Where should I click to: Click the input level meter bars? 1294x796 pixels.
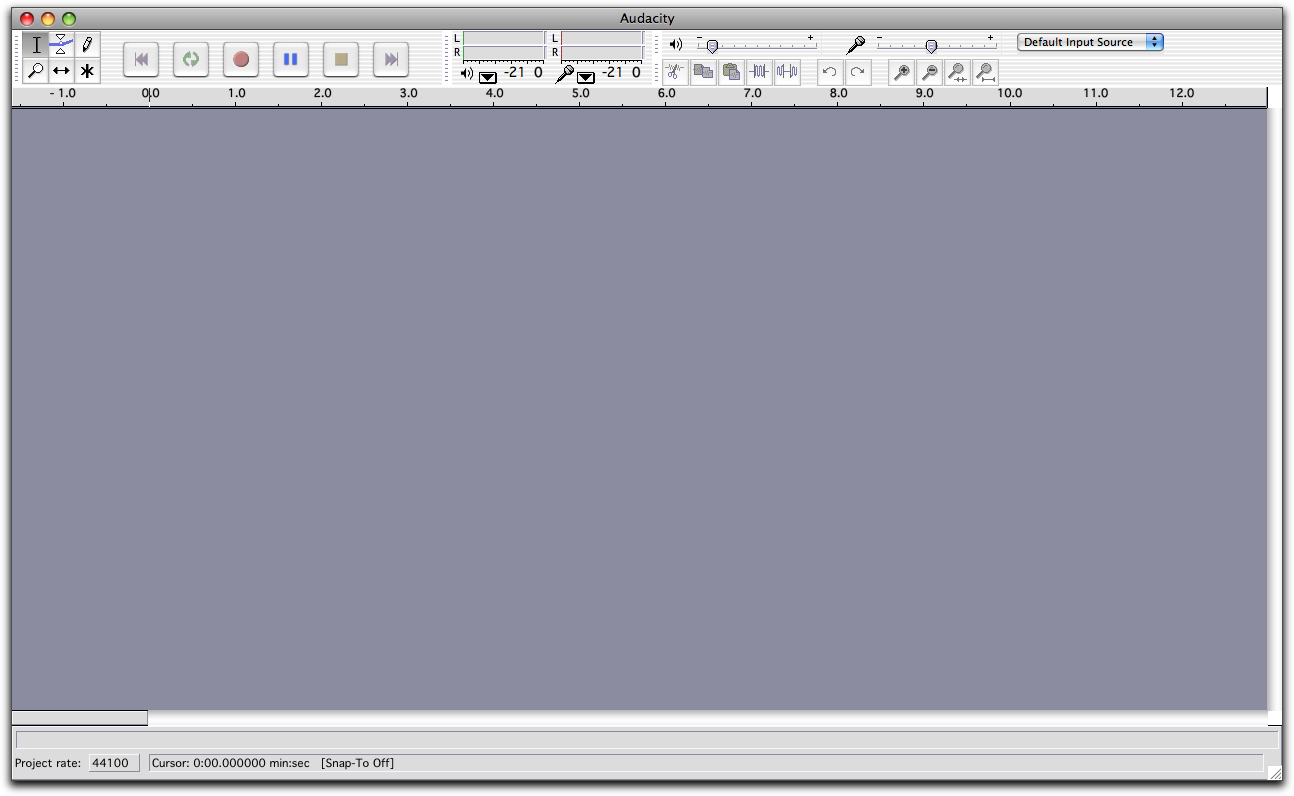point(602,45)
